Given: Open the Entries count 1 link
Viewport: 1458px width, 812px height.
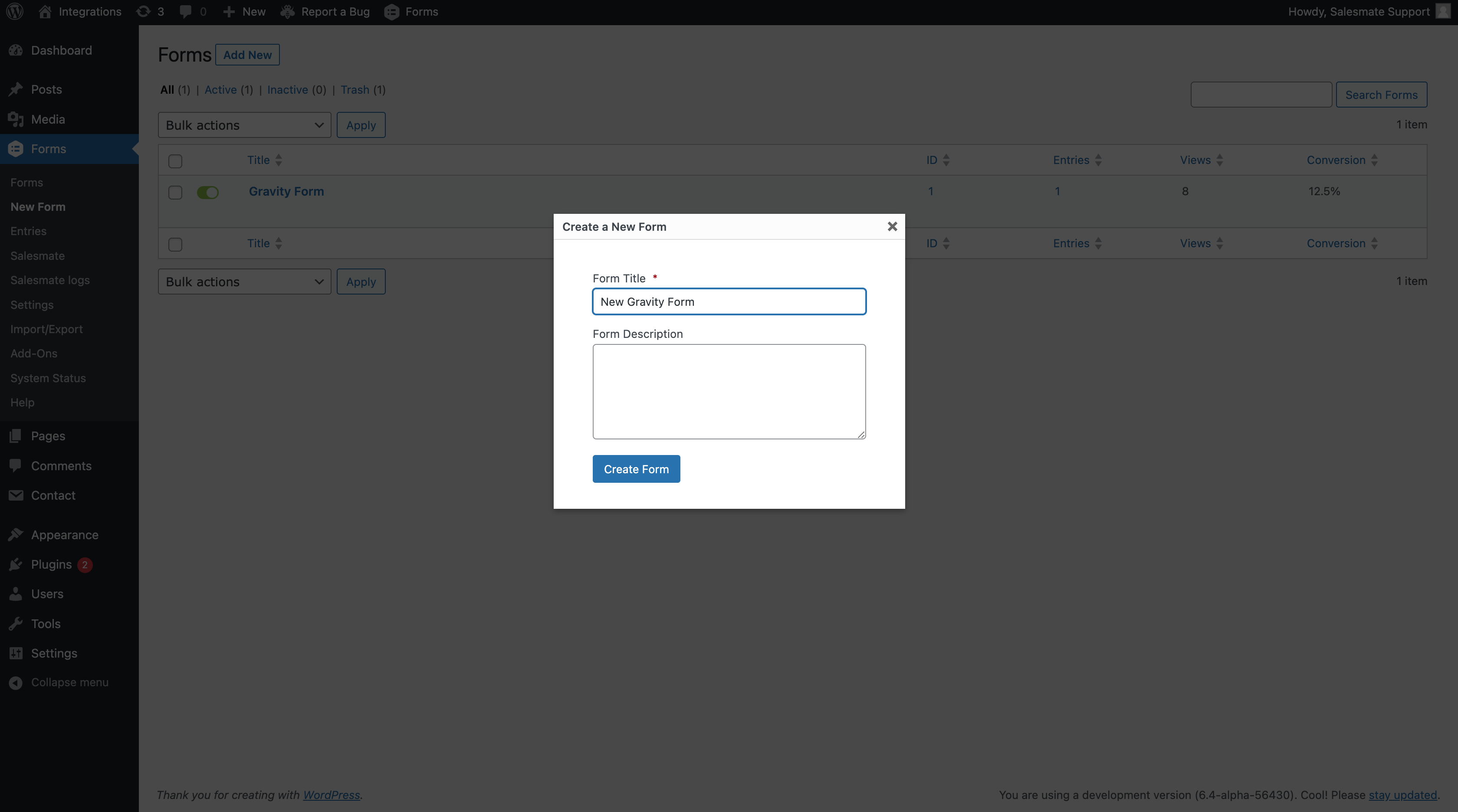Looking at the screenshot, I should pos(1057,191).
